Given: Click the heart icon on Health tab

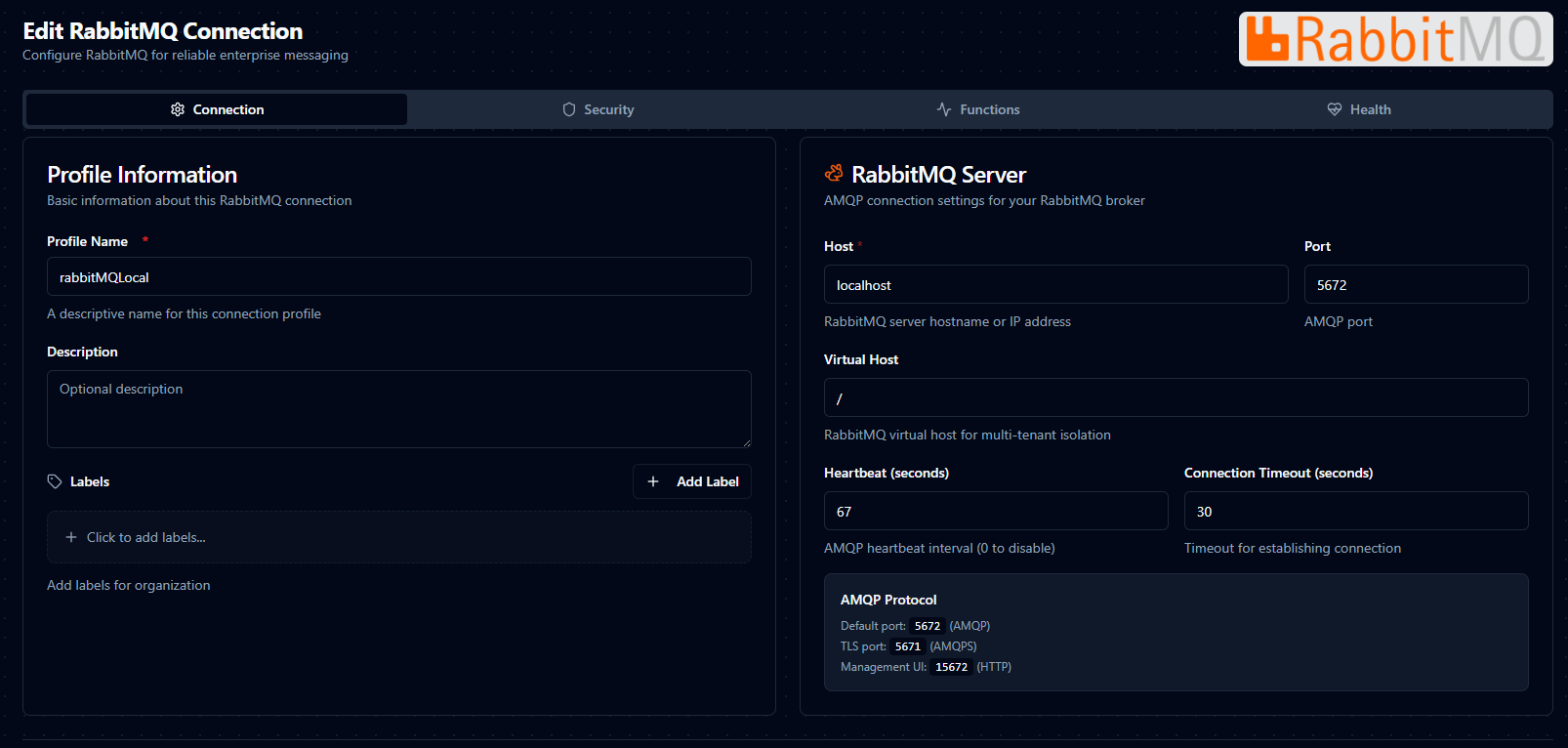Looking at the screenshot, I should (x=1335, y=109).
